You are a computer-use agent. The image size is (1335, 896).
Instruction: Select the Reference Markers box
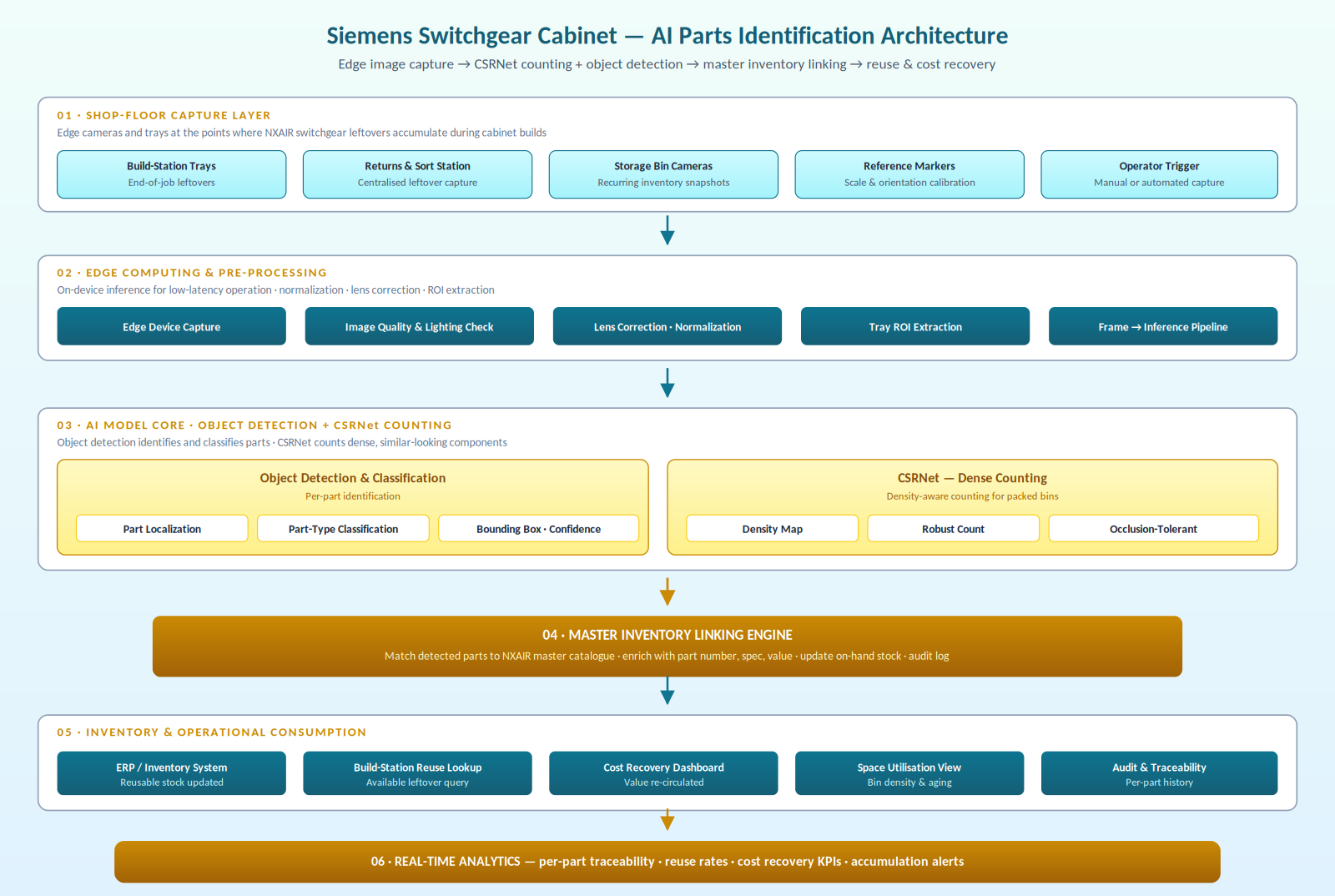909,174
